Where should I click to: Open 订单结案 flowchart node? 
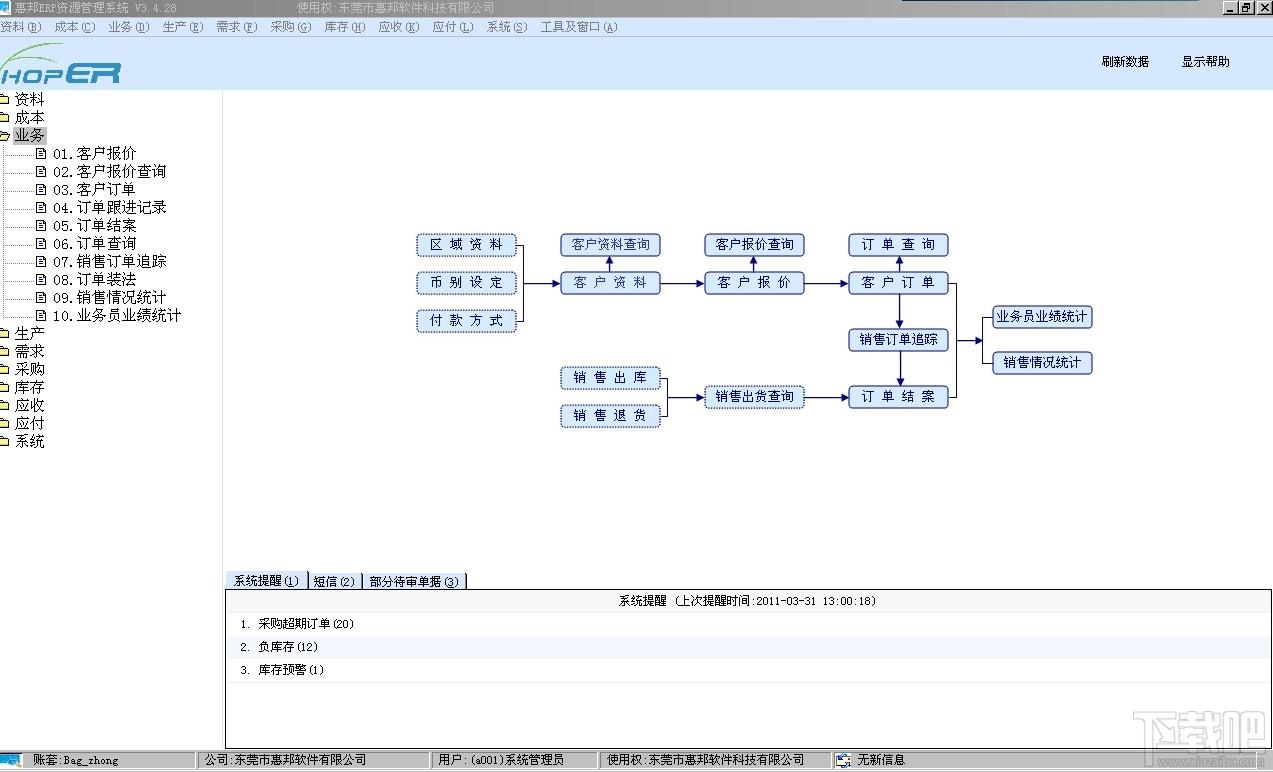[899, 397]
